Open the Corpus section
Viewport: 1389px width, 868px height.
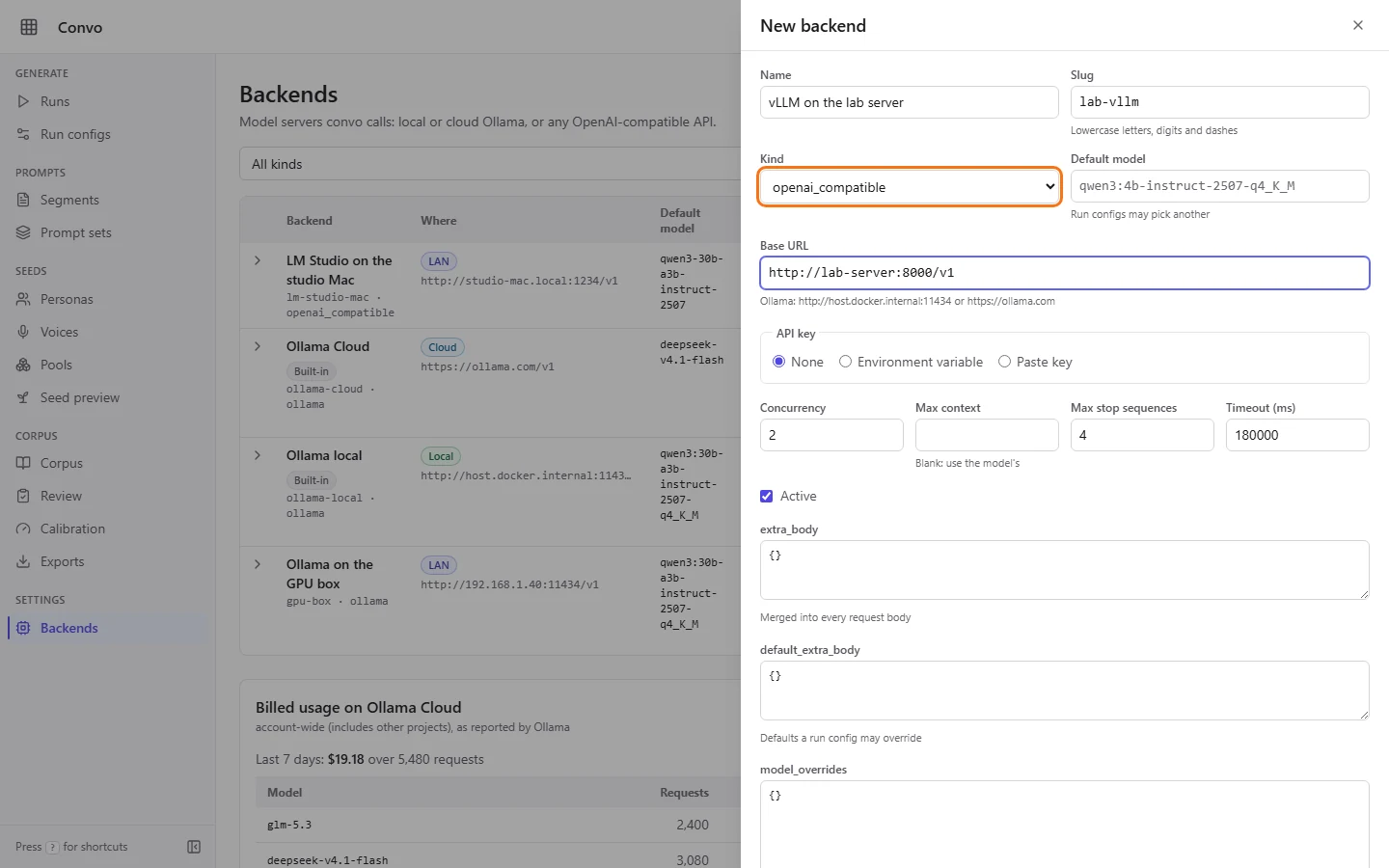click(x=107, y=463)
